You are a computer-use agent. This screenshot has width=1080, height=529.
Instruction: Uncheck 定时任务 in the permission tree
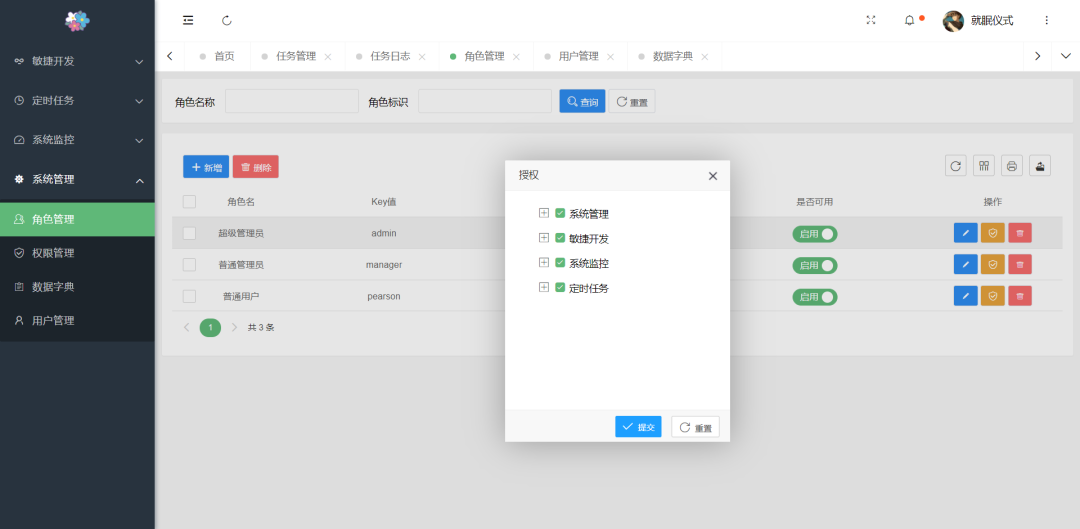(x=560, y=288)
